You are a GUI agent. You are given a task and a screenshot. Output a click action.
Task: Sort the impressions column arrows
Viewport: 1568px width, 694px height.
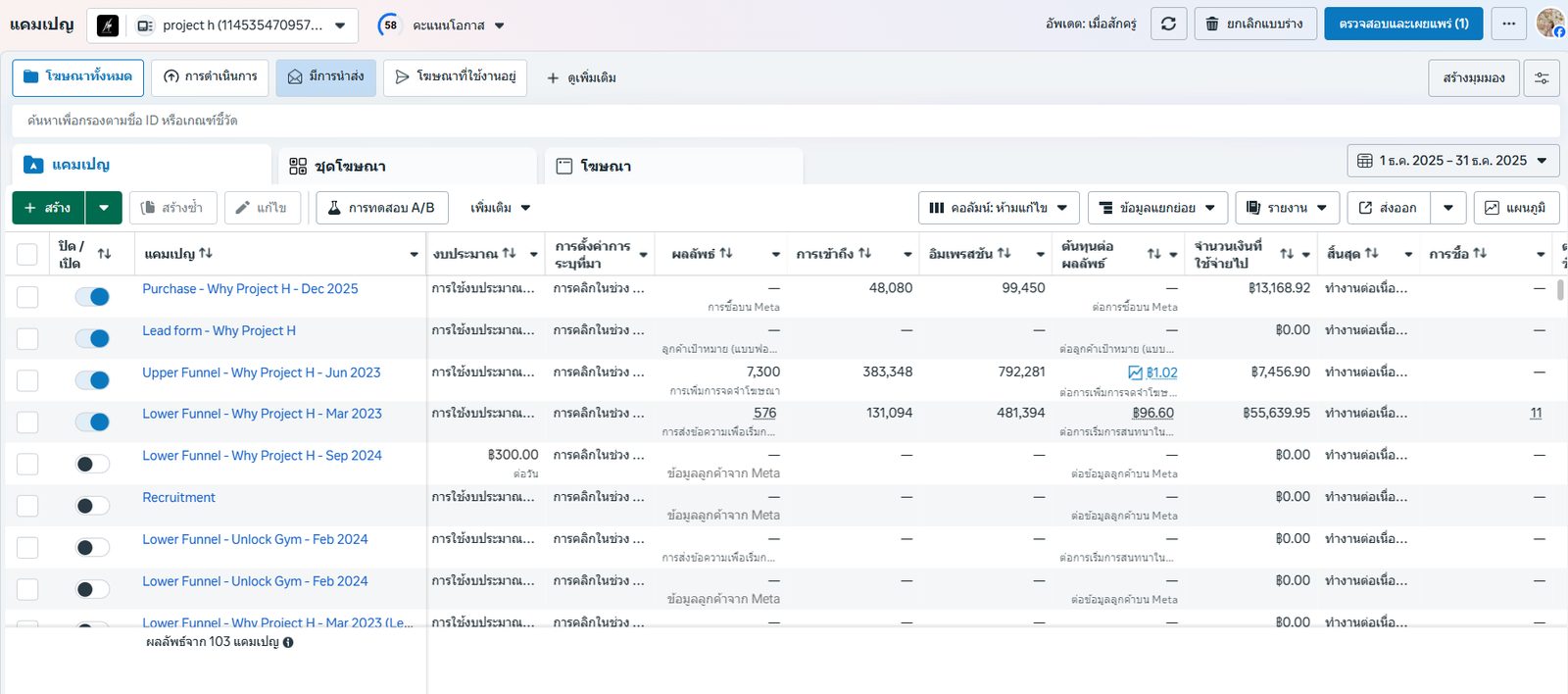click(x=1004, y=253)
